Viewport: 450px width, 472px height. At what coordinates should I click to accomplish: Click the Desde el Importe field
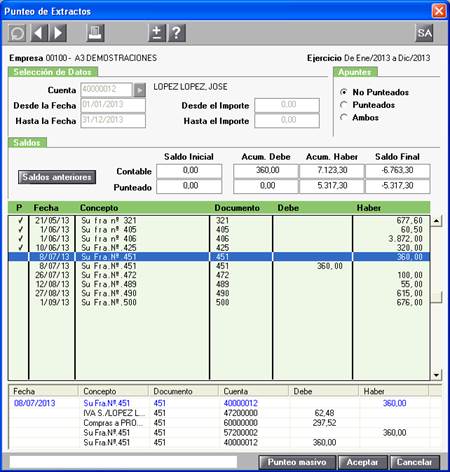pyautogui.click(x=287, y=105)
